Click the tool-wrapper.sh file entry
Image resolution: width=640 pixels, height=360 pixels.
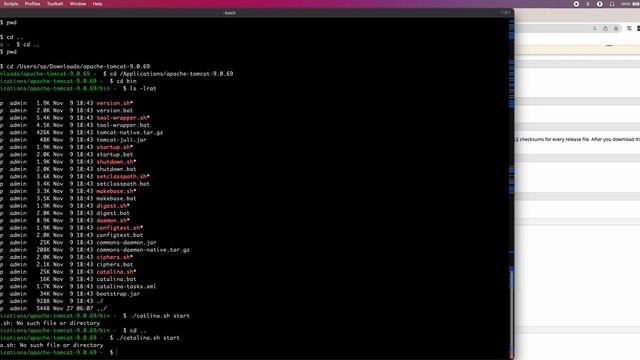pyautogui.click(x=123, y=118)
